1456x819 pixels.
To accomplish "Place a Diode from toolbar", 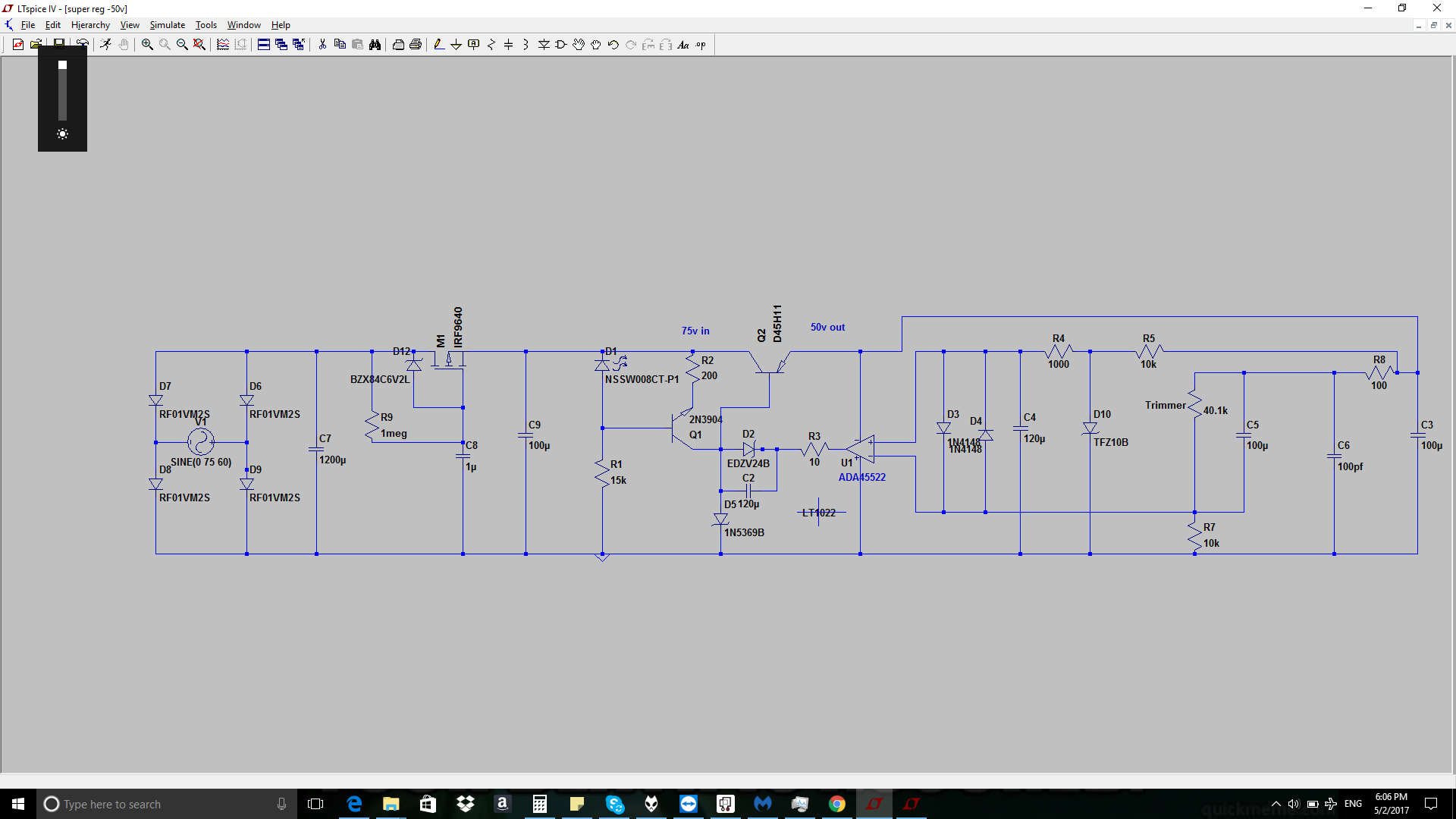I will [544, 45].
